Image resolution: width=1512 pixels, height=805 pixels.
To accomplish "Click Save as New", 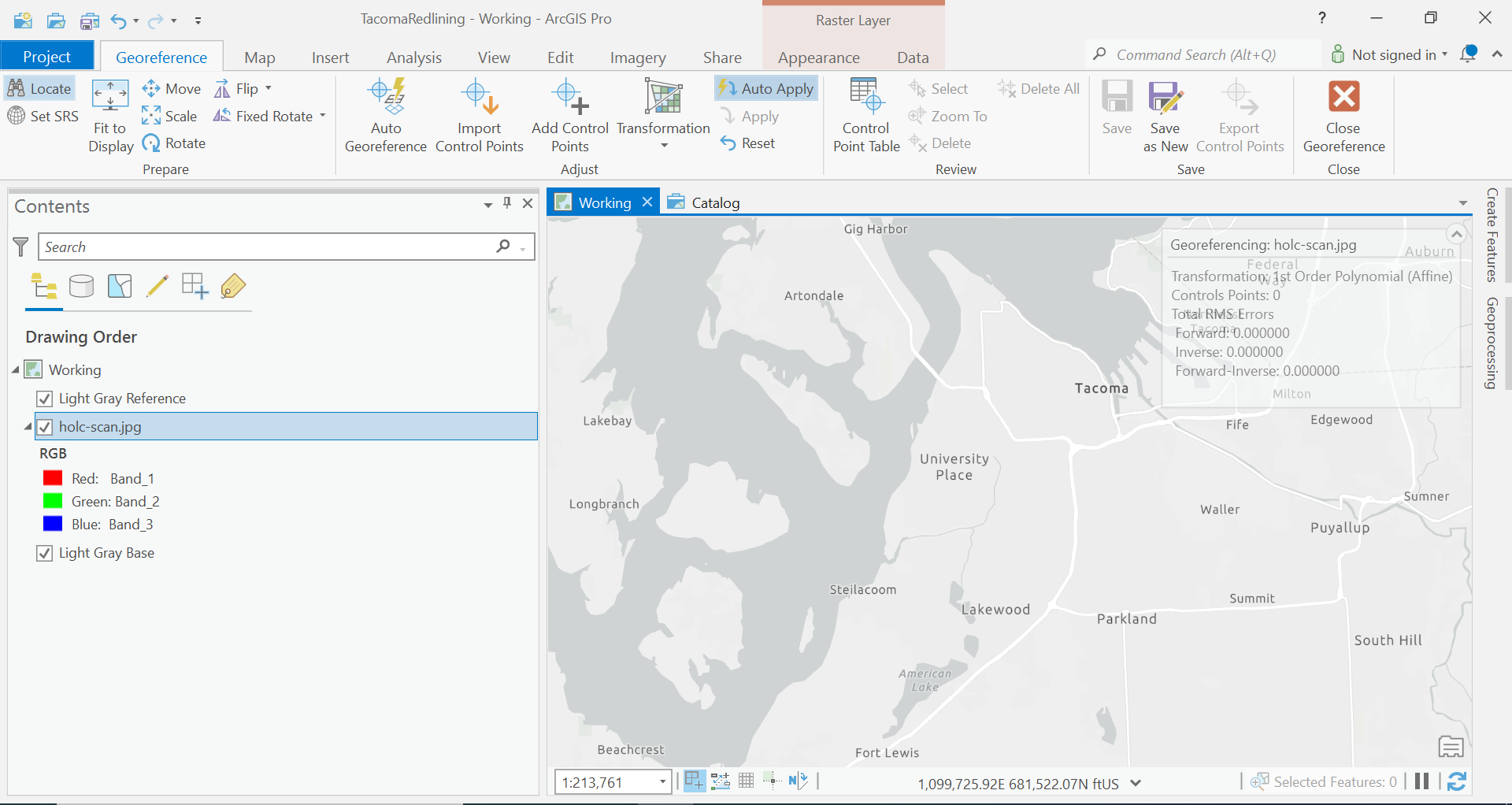I will pyautogui.click(x=1165, y=116).
